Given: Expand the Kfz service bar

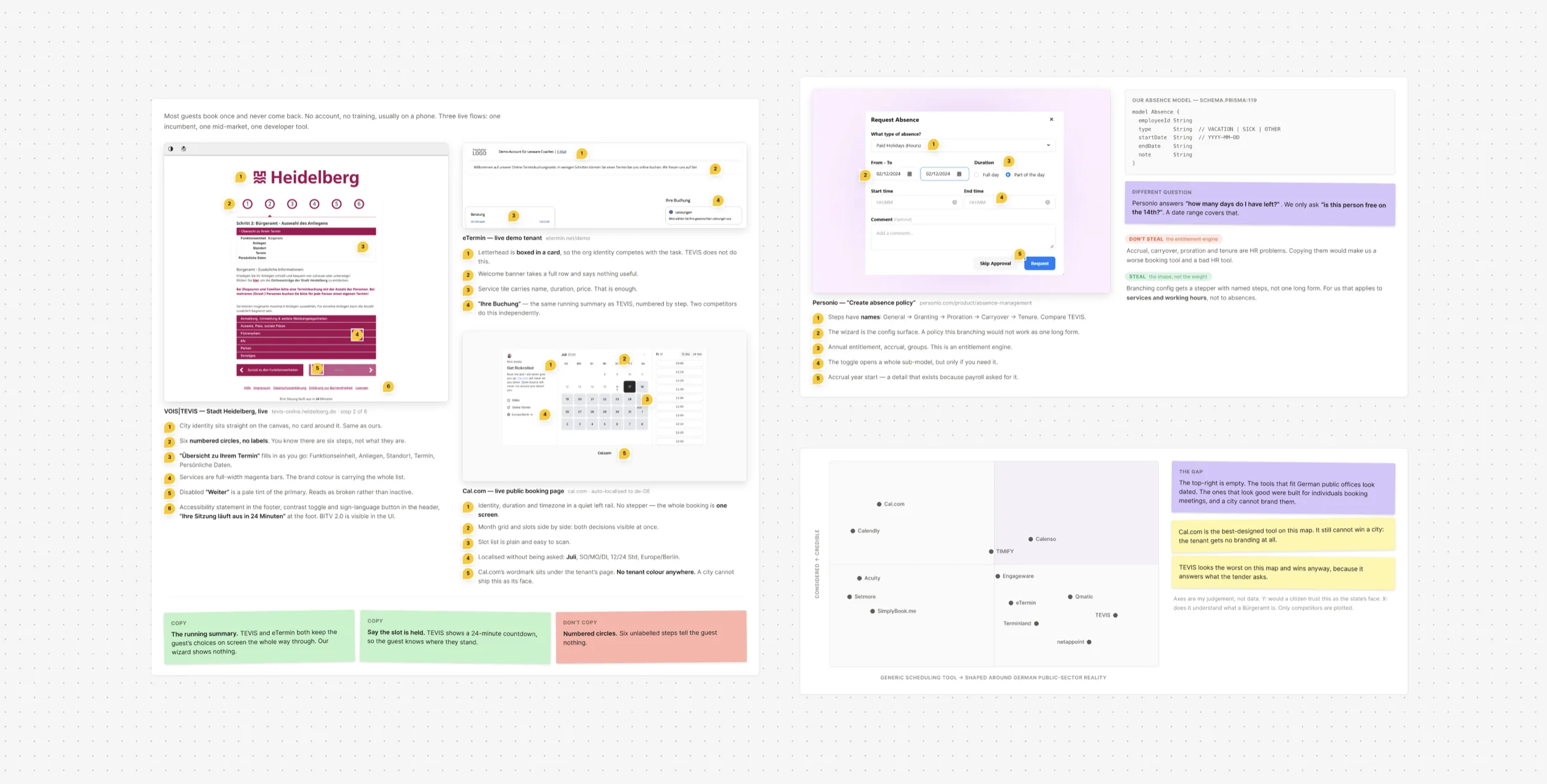Looking at the screenshot, I should pyautogui.click(x=306, y=341).
